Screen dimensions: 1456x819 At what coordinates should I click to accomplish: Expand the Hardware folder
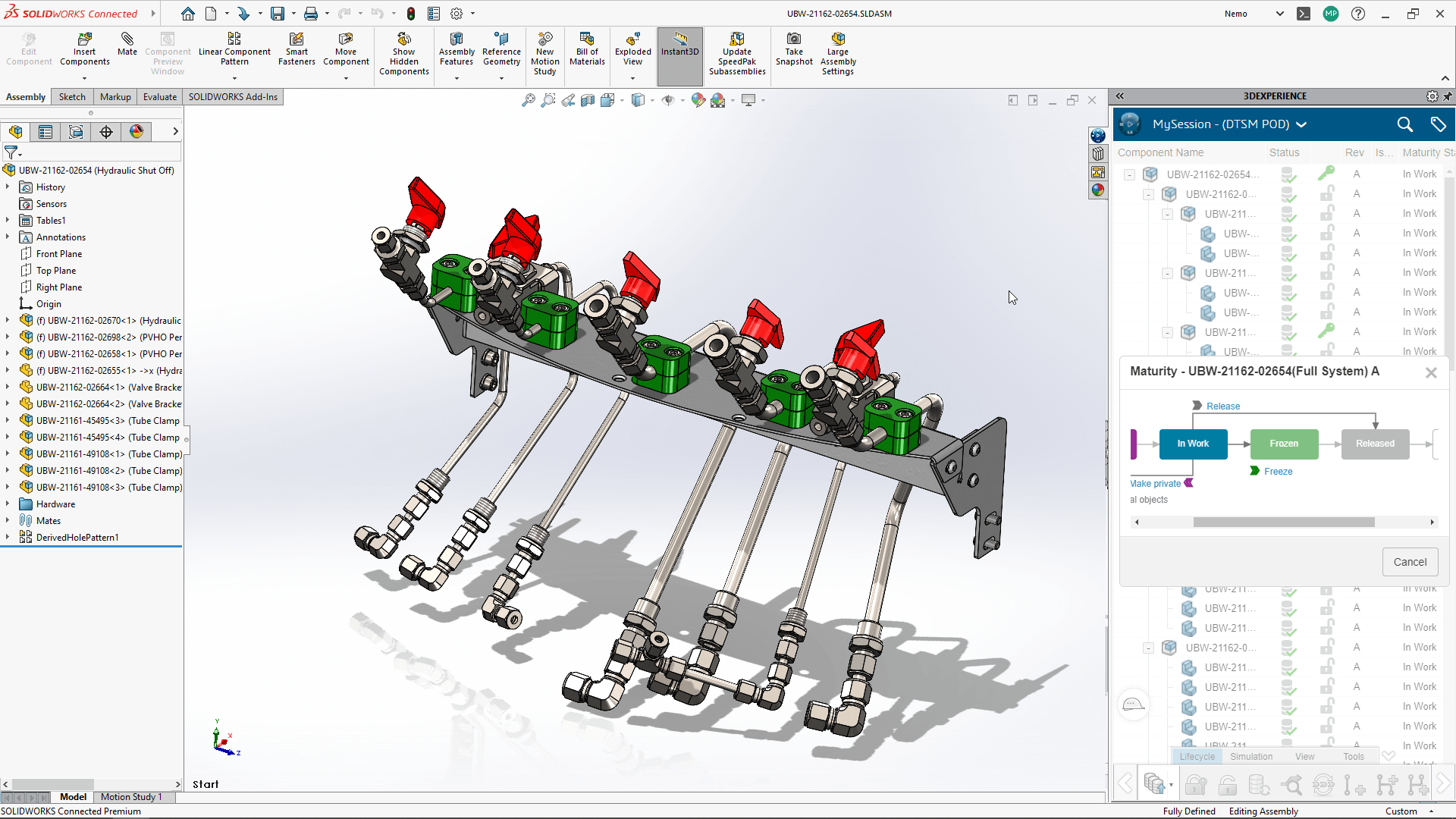[8, 504]
